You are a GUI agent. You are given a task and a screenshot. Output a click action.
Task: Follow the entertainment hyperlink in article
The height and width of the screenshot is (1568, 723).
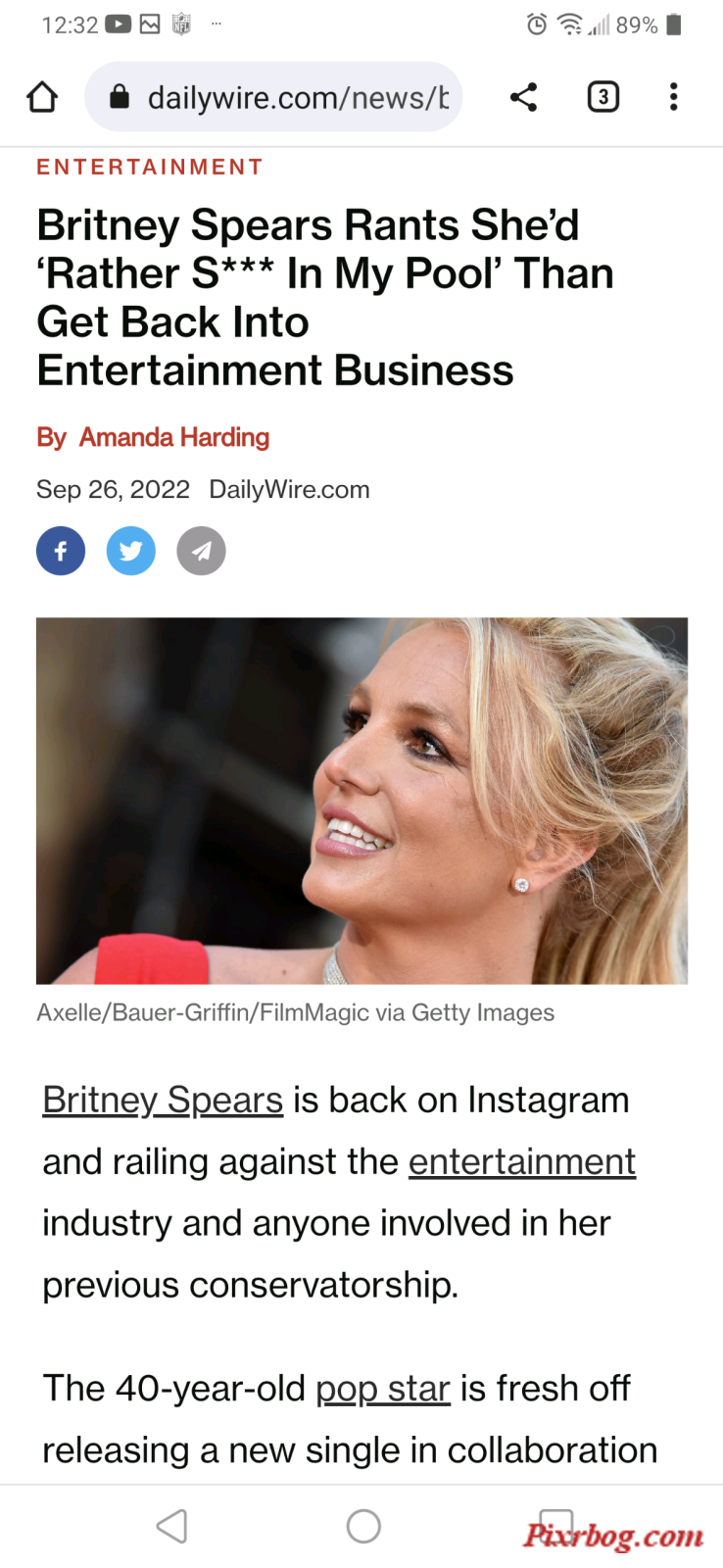[522, 1161]
